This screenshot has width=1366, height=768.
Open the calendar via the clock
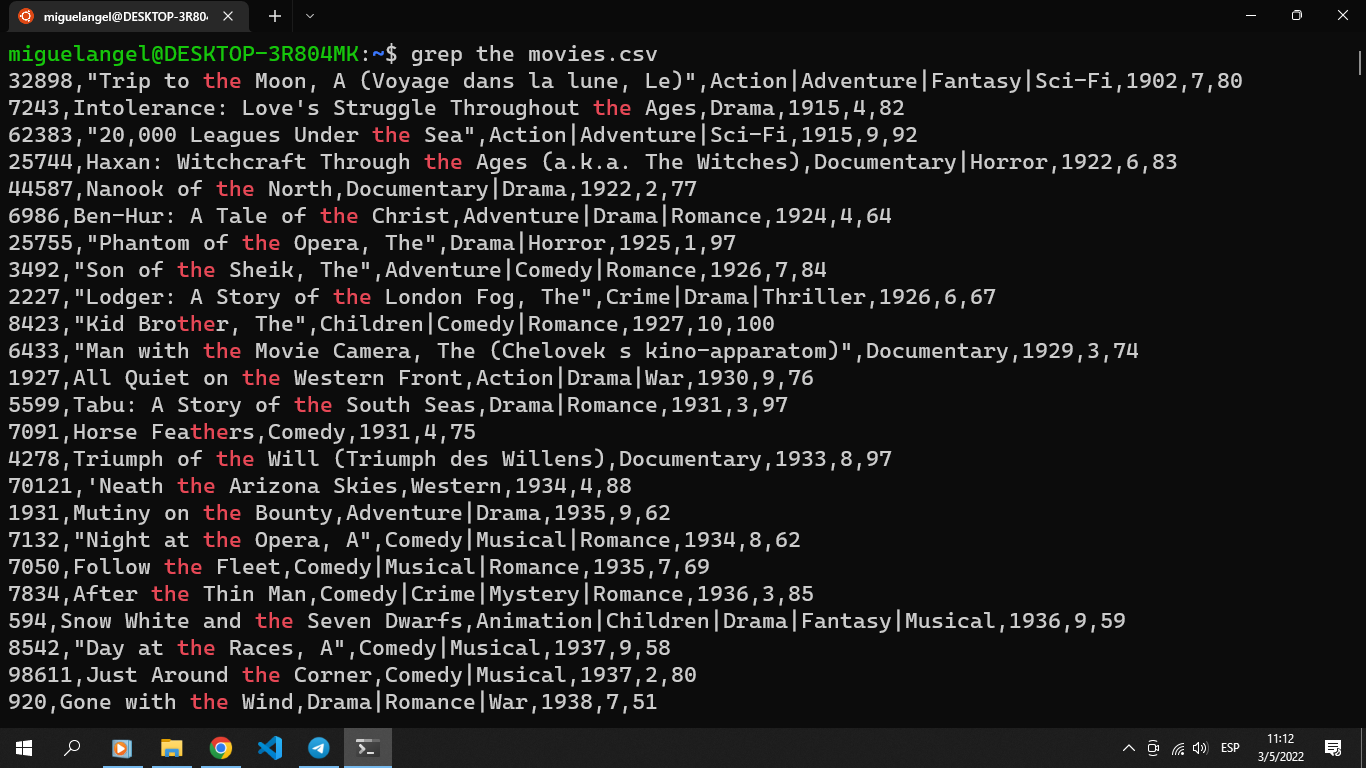(1281, 747)
